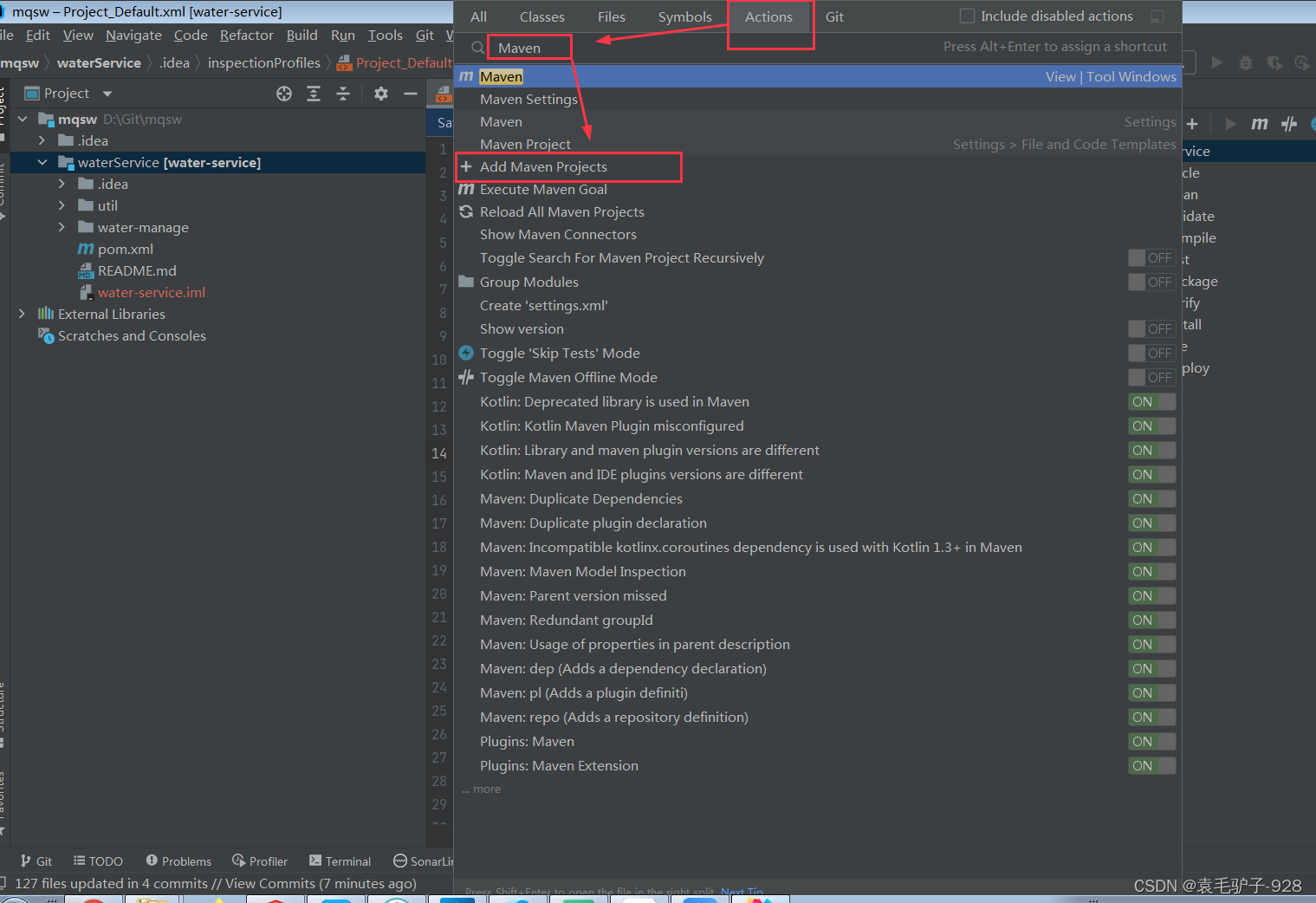Open the Terminal tool window

(340, 861)
